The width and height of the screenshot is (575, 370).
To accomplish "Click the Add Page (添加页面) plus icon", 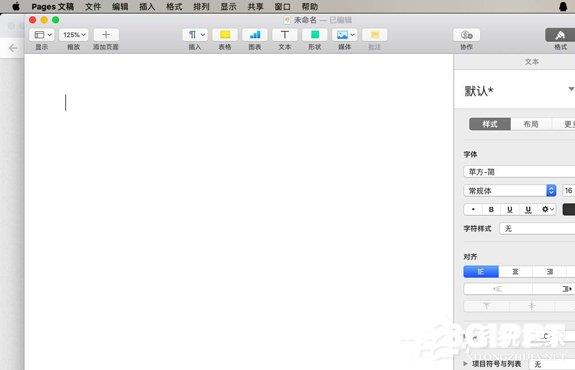I will (x=106, y=35).
